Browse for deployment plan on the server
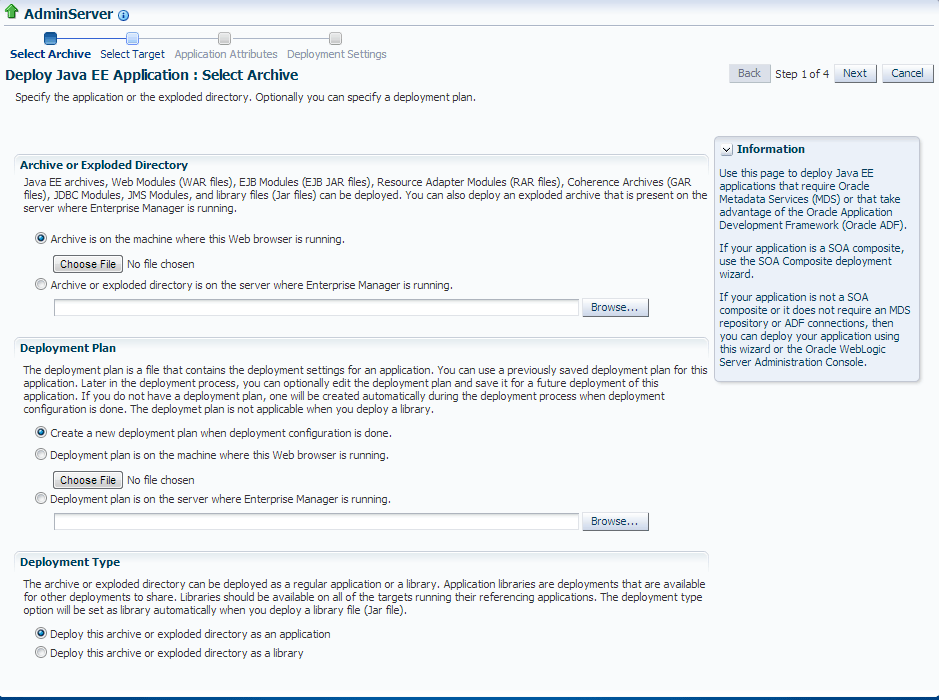Screen dimensions: 939x700 615,522
